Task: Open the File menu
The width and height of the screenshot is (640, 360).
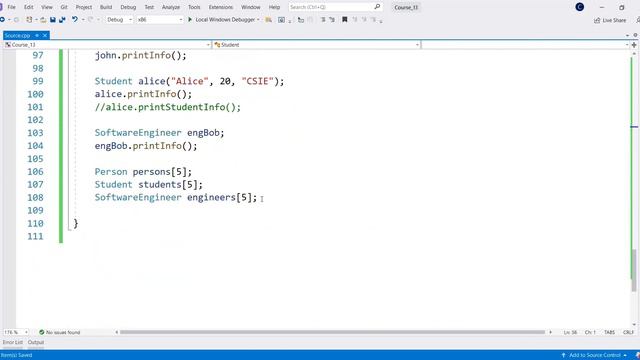Action: [11, 7]
